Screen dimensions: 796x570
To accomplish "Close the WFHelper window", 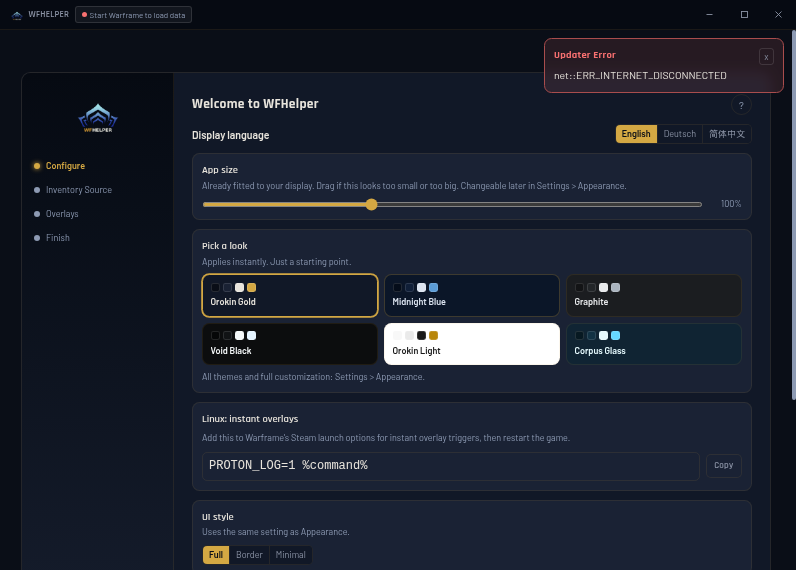I will (778, 15).
